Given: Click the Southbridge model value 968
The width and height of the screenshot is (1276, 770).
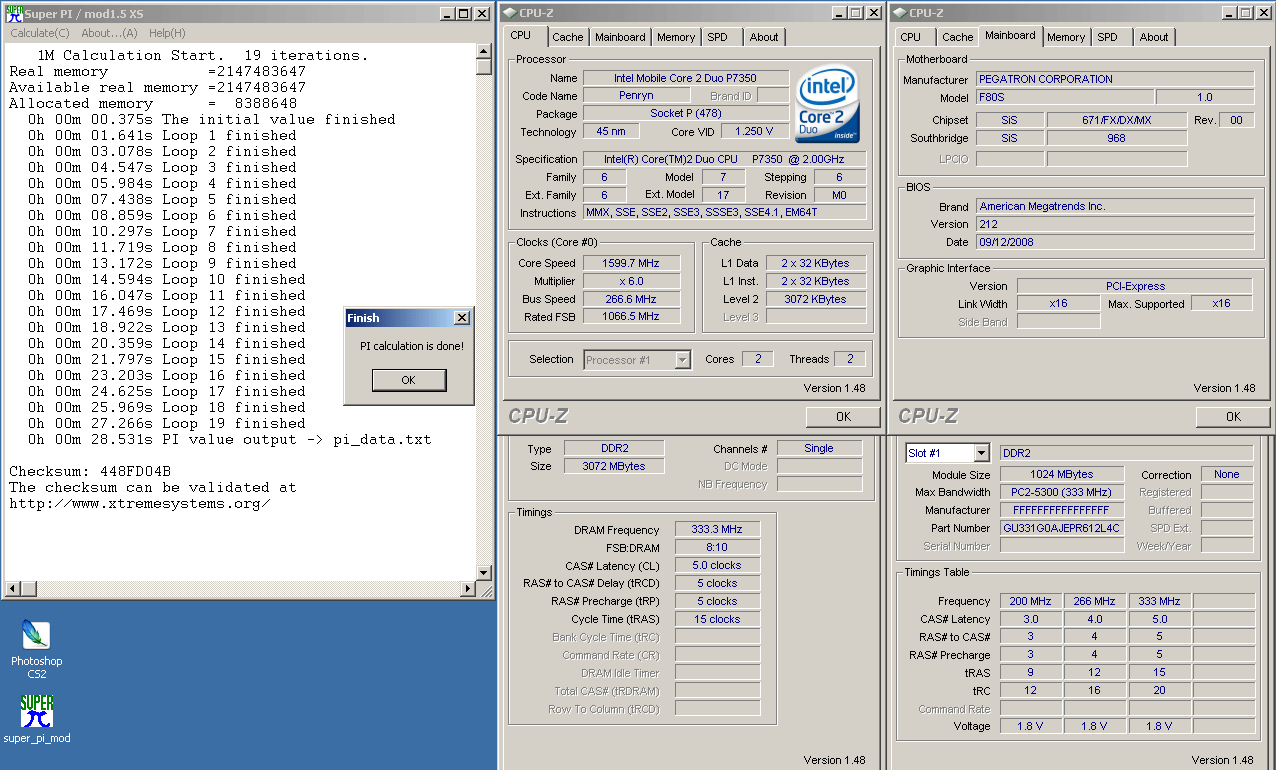Looking at the screenshot, I should point(1117,138).
